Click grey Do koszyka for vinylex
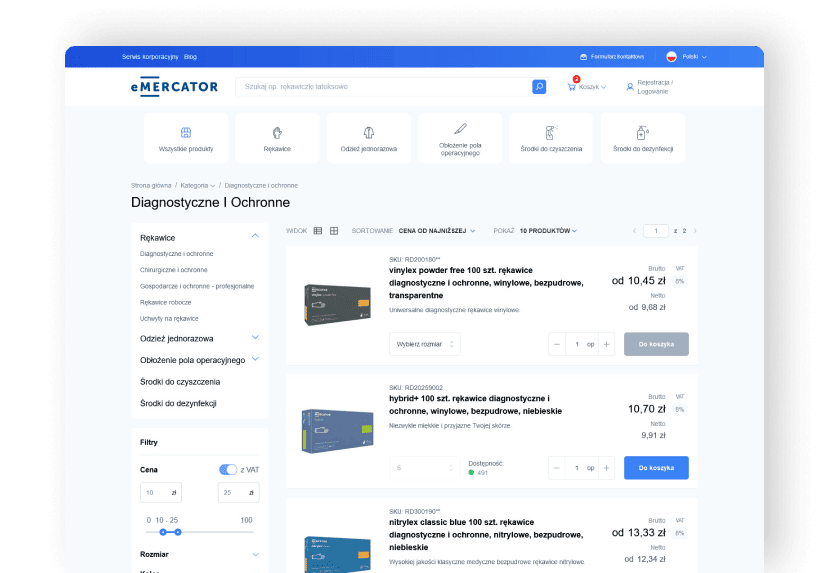 656,344
